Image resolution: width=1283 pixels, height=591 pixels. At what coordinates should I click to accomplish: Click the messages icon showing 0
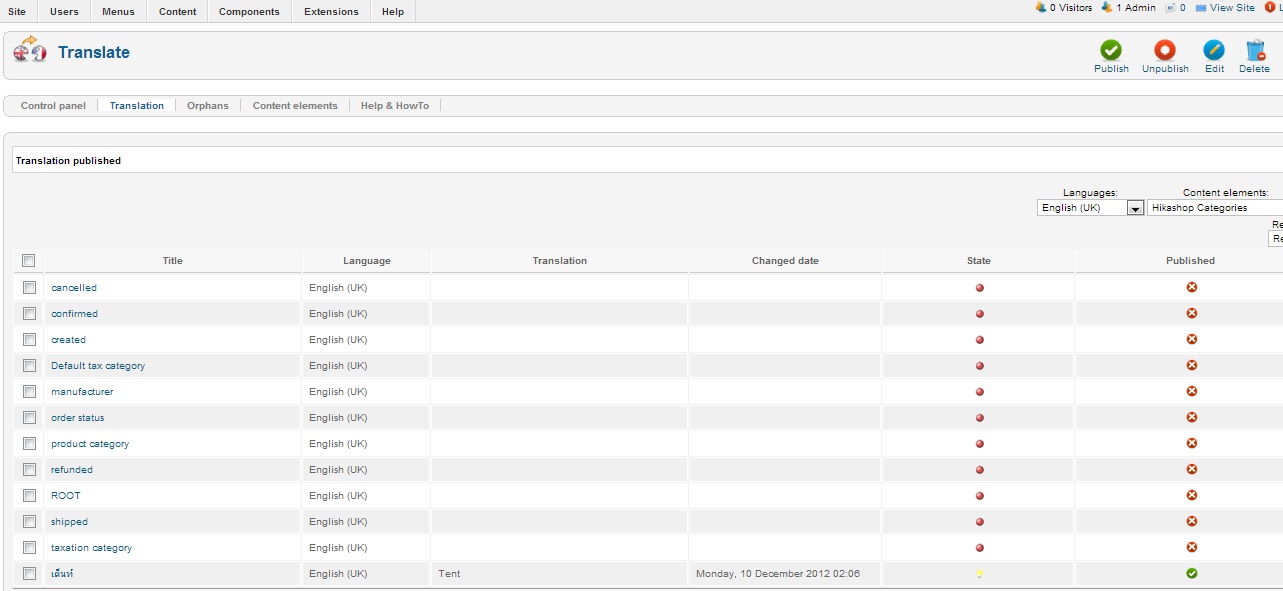[1170, 7]
